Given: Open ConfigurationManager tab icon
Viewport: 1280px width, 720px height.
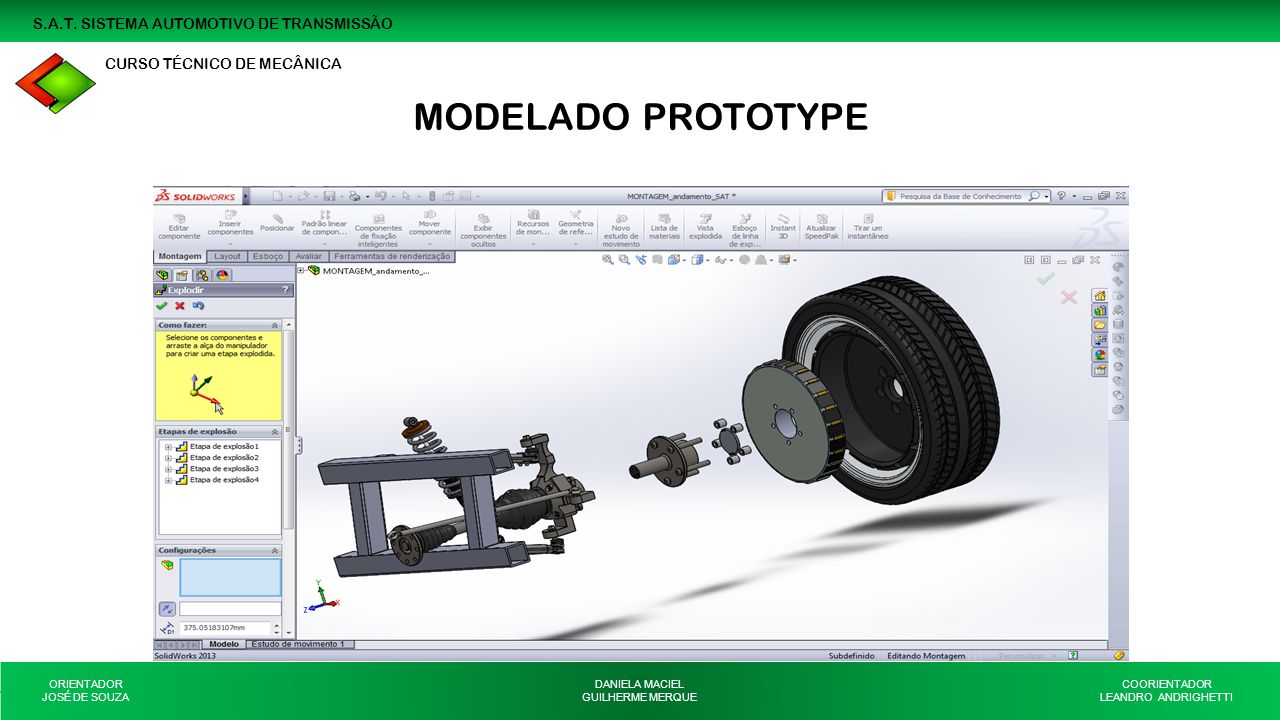Looking at the screenshot, I should [x=202, y=275].
